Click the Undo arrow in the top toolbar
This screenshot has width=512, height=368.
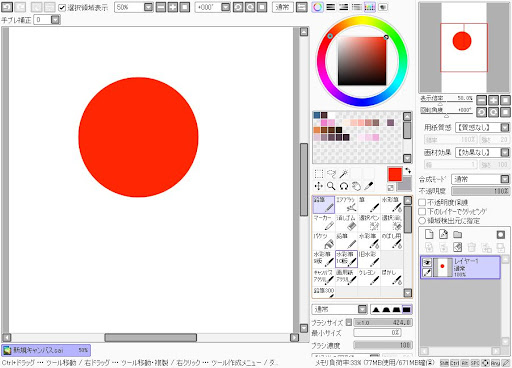[7, 7]
